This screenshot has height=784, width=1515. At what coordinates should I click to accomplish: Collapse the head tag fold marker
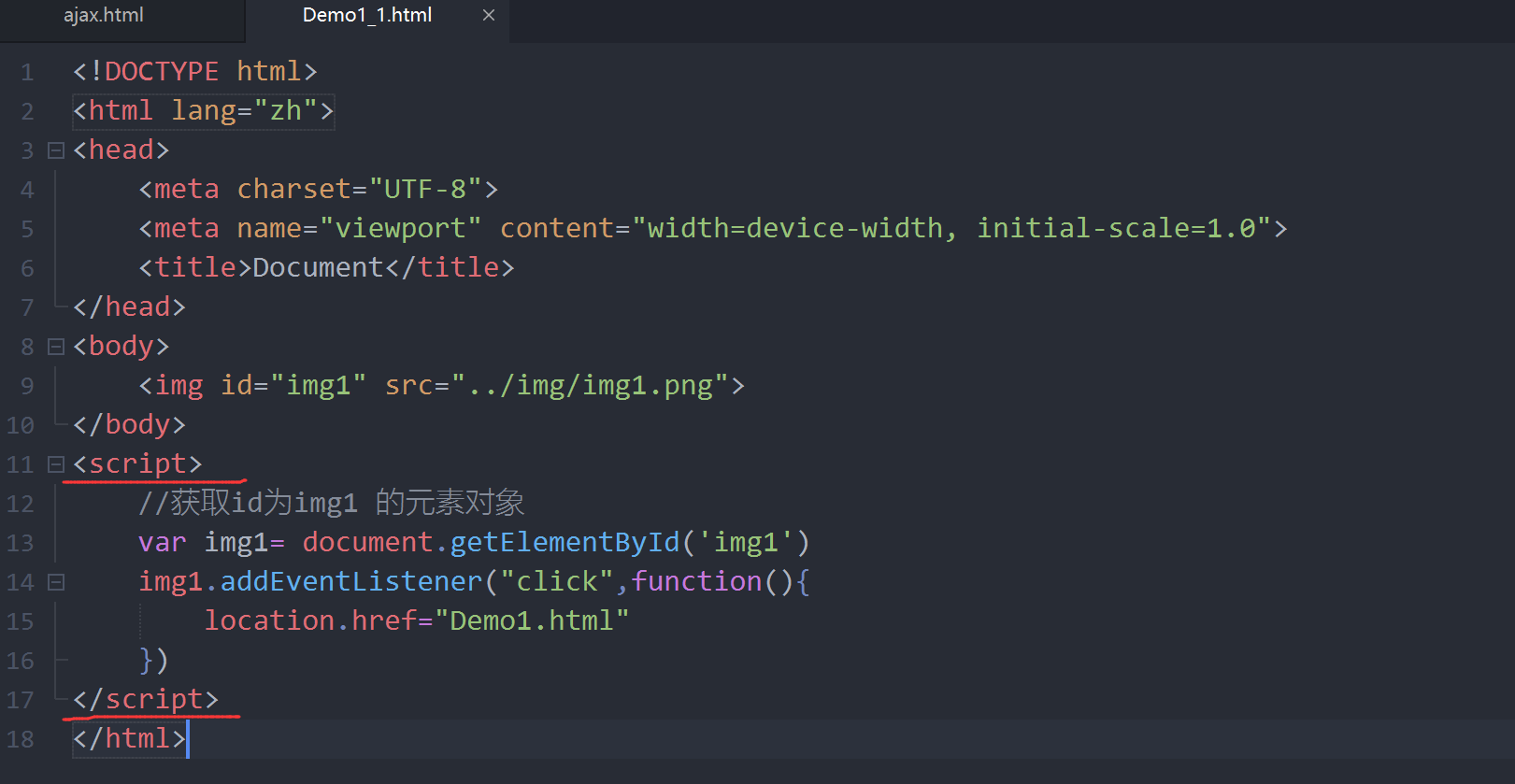(x=56, y=150)
